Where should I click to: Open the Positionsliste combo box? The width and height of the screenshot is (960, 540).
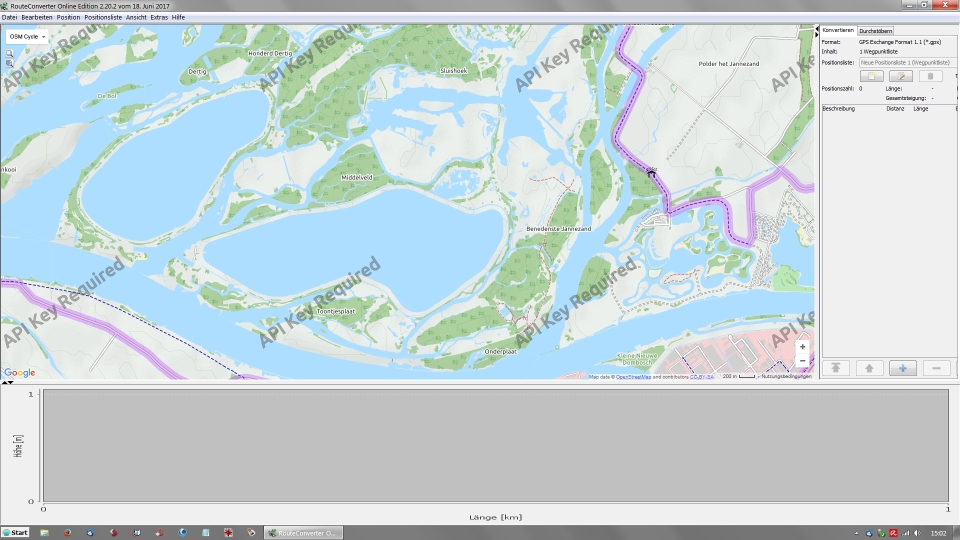point(905,62)
